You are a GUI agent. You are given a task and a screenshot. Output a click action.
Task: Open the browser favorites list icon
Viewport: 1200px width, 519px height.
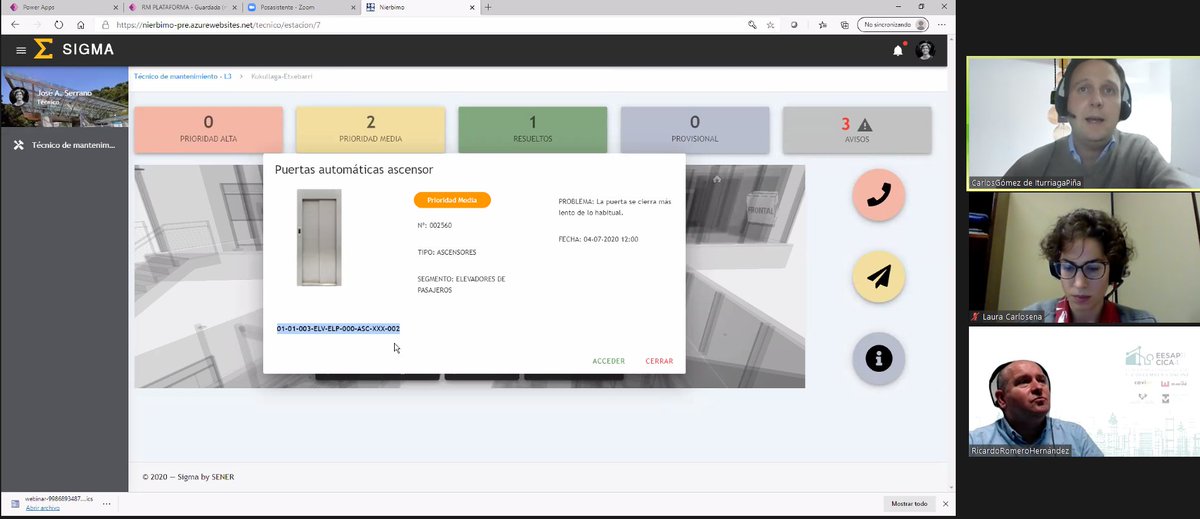coord(822,24)
